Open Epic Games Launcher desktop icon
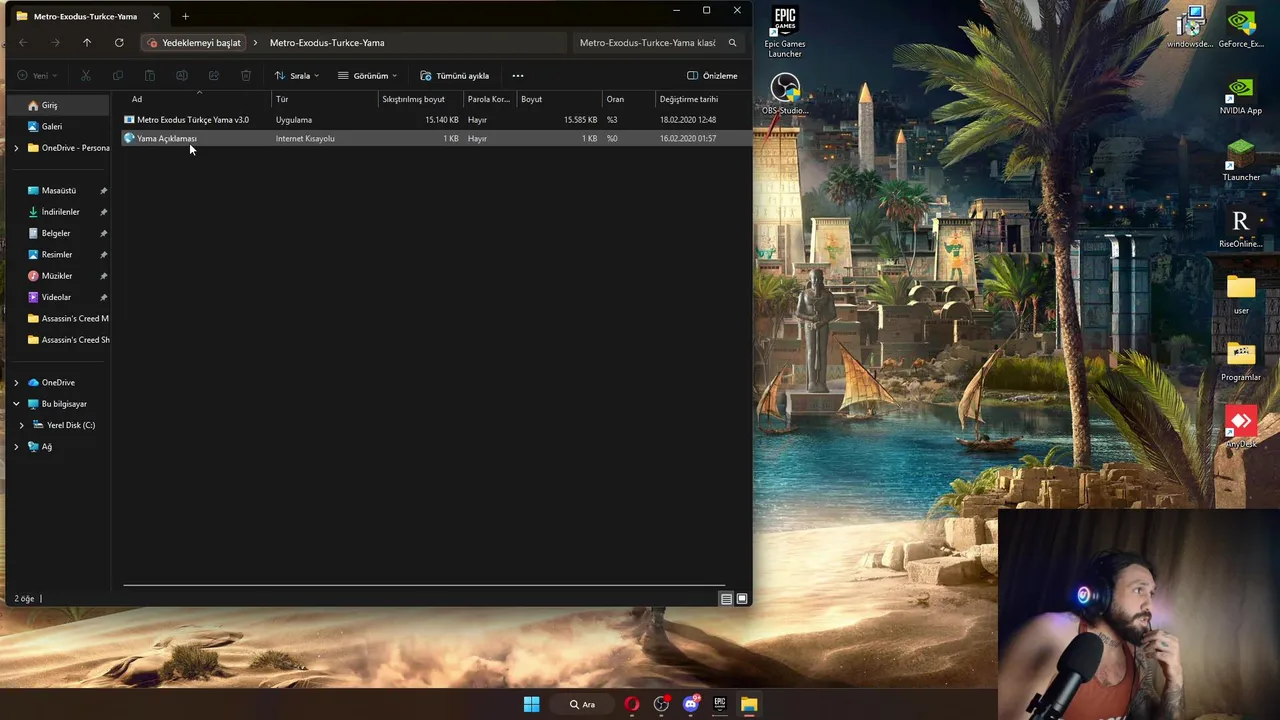The width and height of the screenshot is (1280, 720). [x=785, y=32]
